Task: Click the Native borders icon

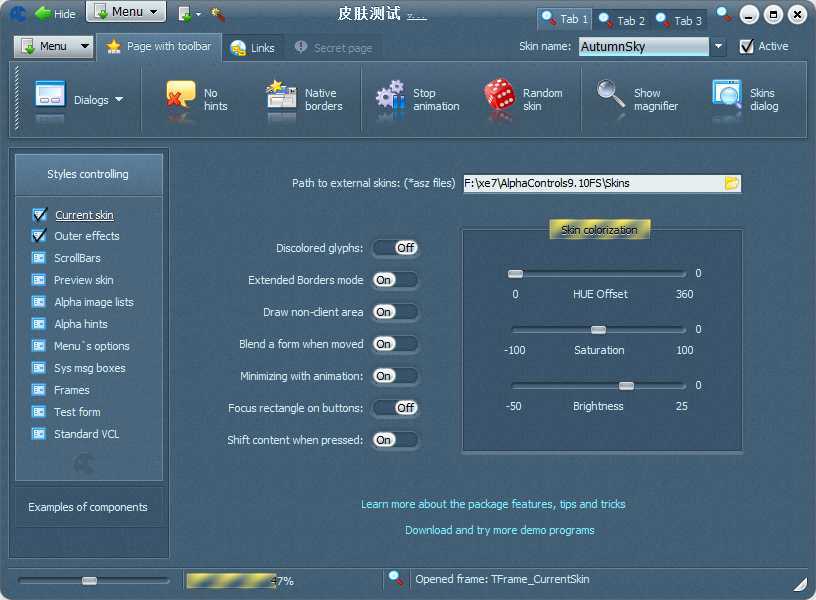Action: coord(281,96)
